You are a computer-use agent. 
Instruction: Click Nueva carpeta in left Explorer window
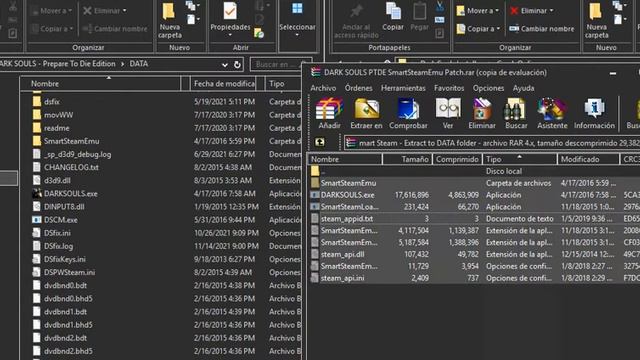[x=170, y=20]
